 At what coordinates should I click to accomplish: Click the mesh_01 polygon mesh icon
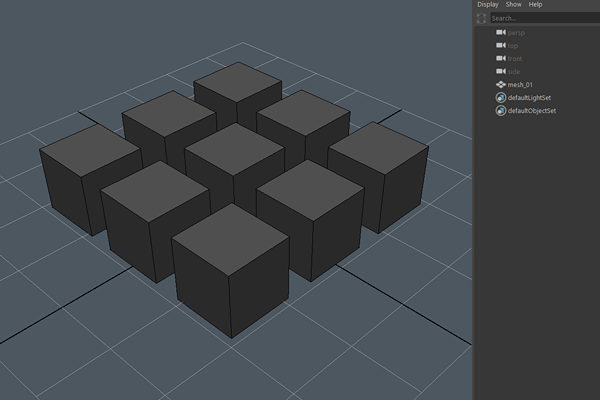pos(501,85)
